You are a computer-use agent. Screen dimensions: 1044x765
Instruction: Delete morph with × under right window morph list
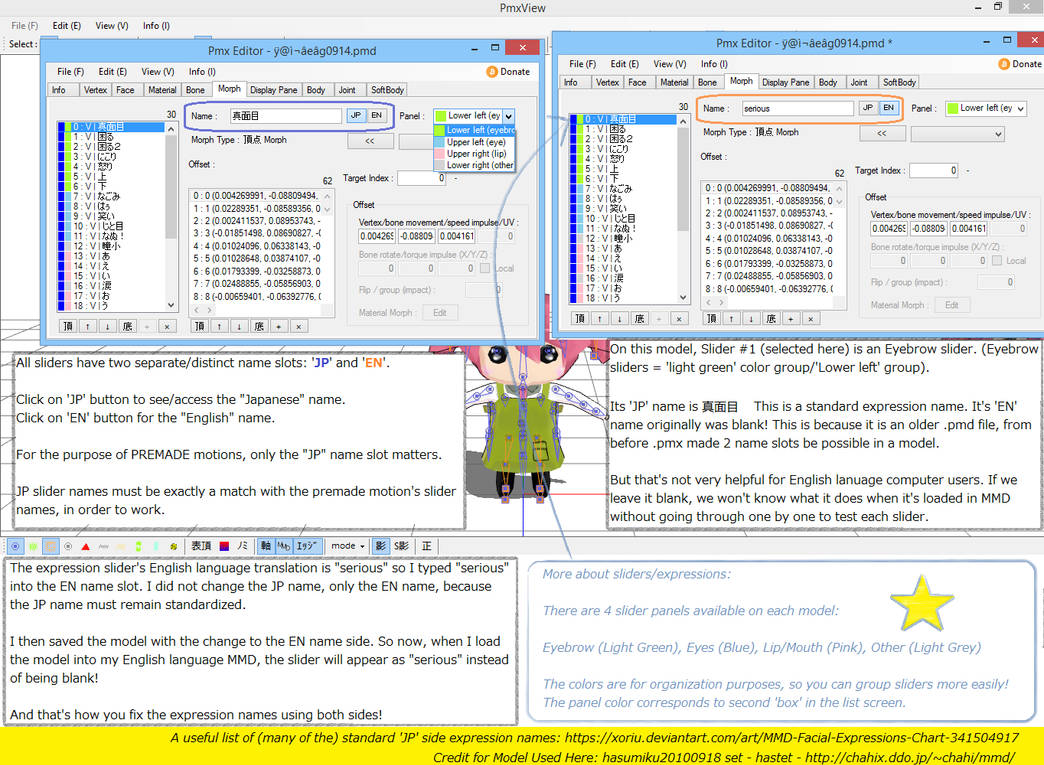coord(679,319)
